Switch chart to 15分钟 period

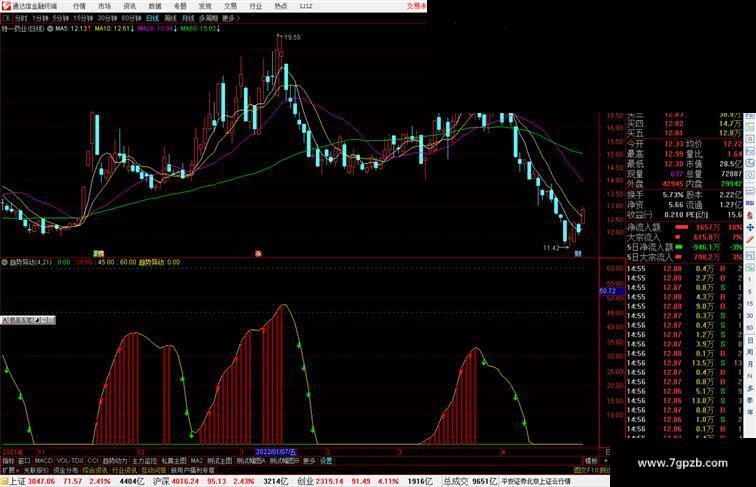tap(83, 18)
